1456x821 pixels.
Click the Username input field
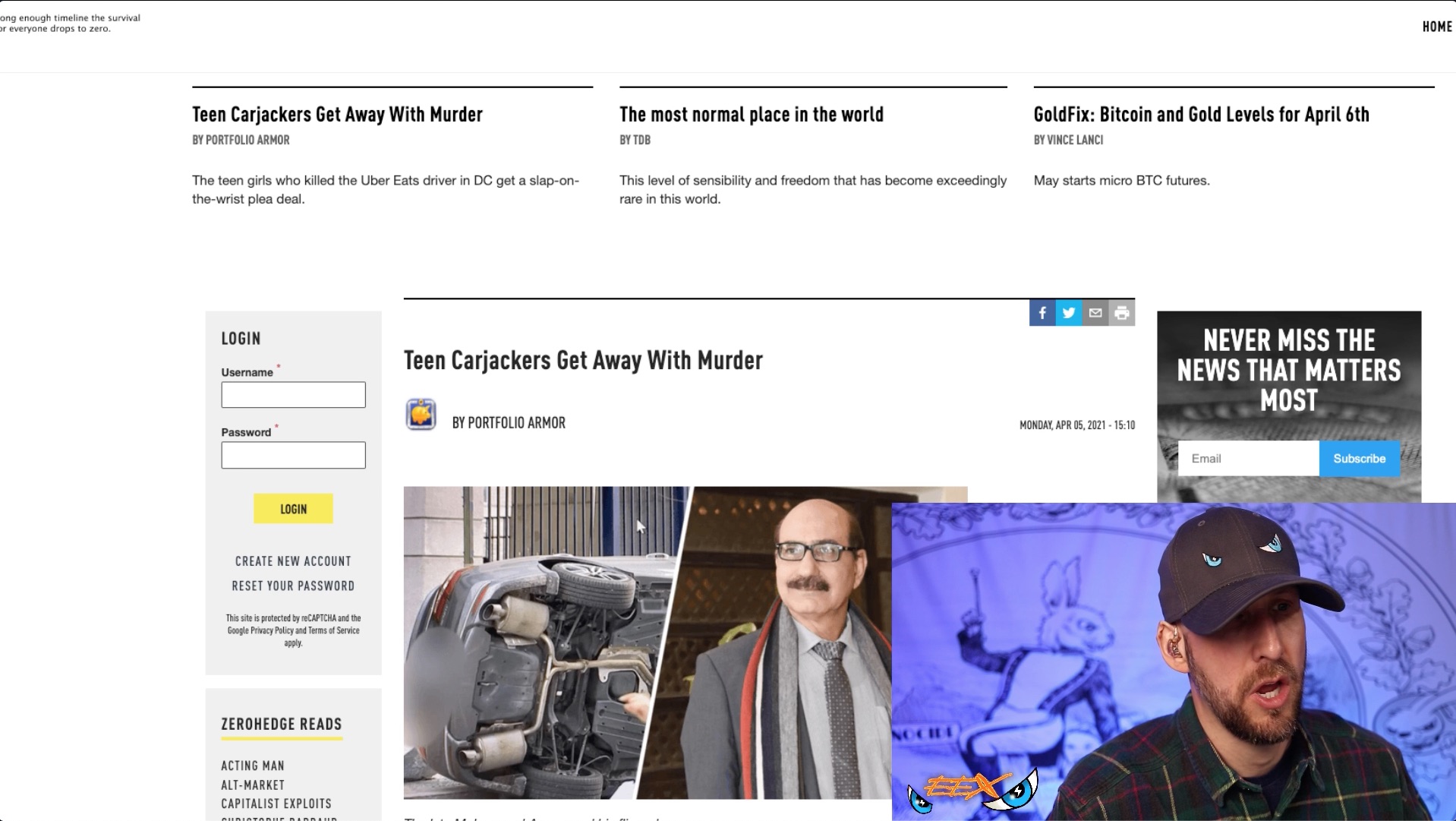[x=293, y=395]
